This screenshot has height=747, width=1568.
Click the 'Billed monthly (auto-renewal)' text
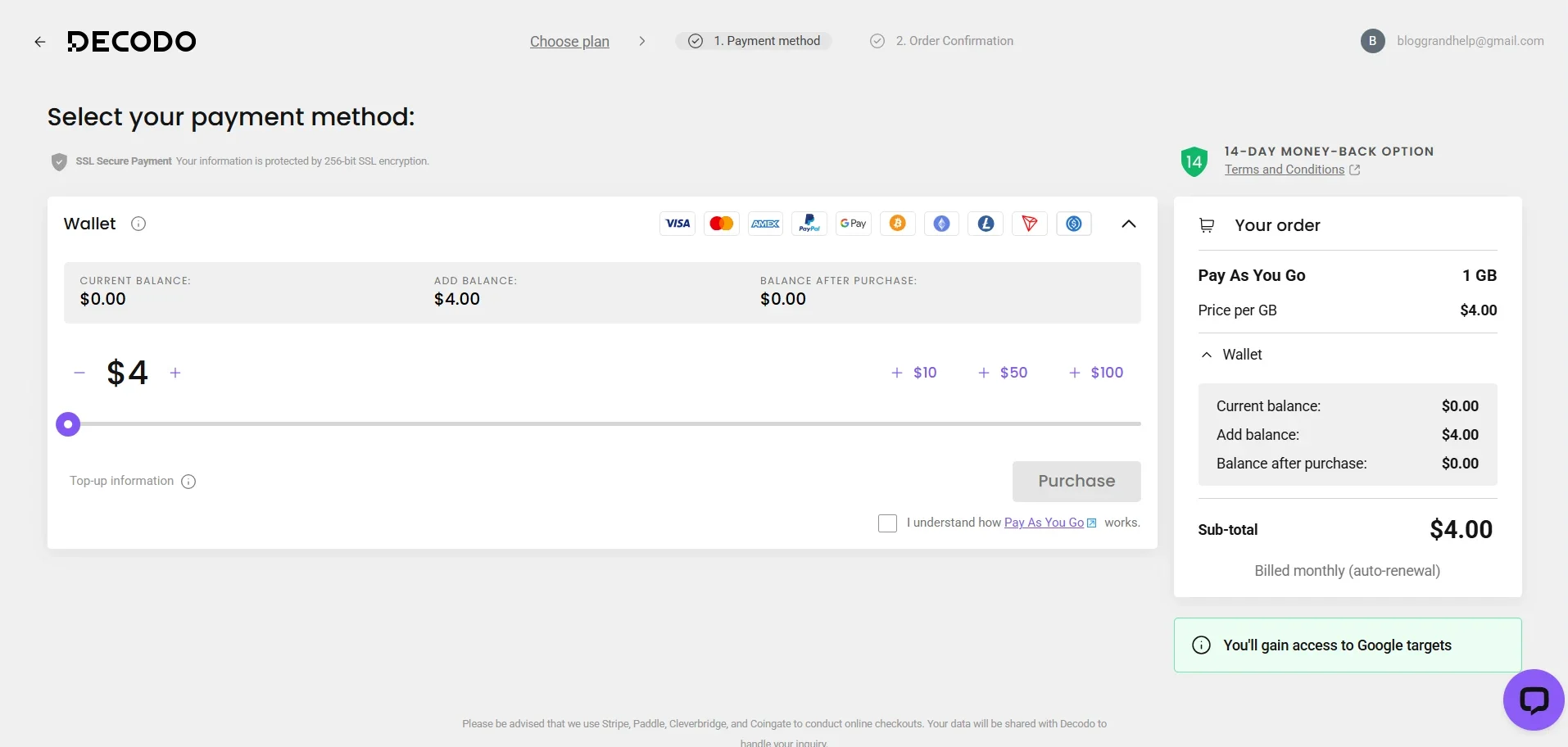(1347, 571)
